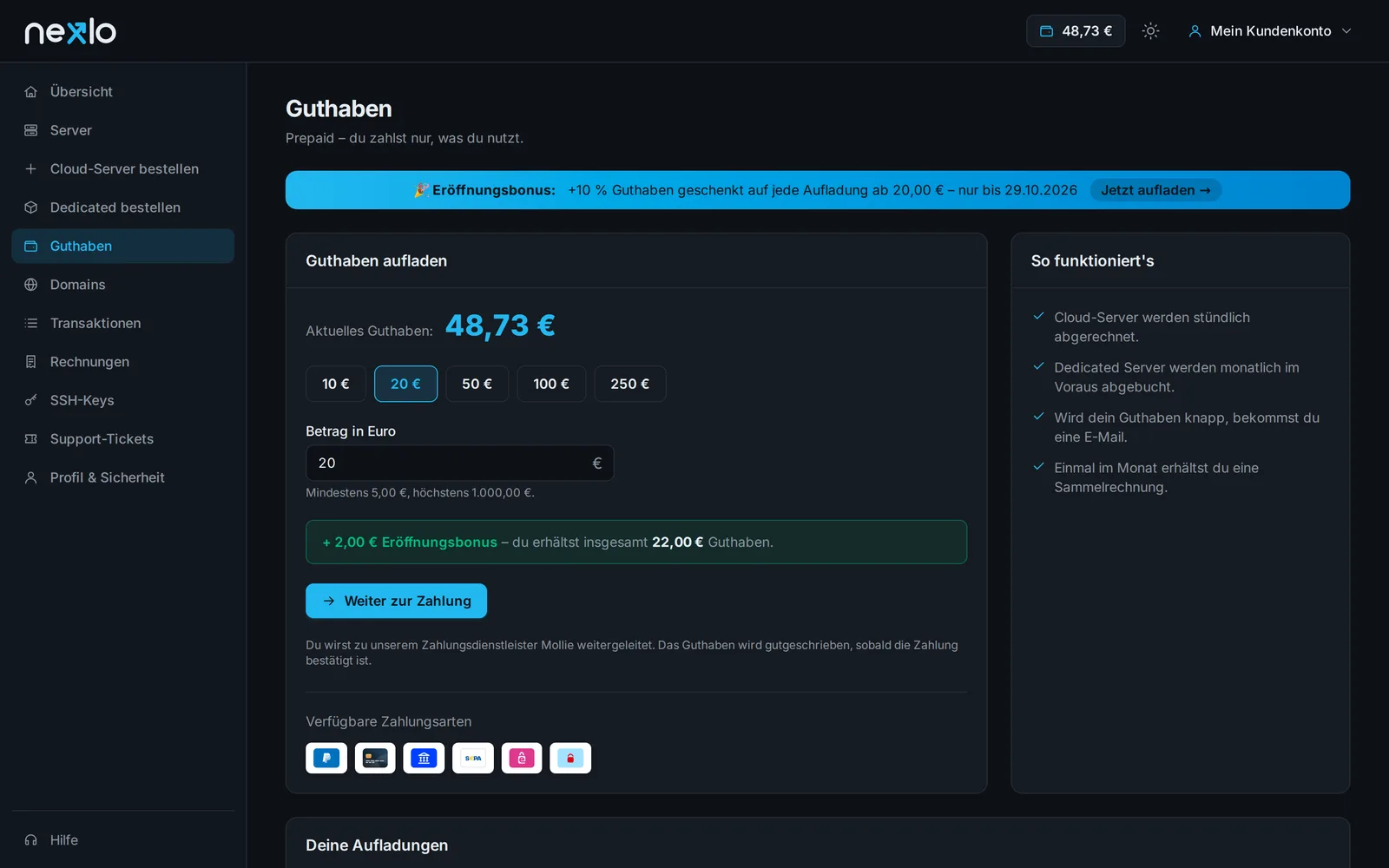Click the light-blue red-lock payment icon
This screenshot has width=1389, height=868.
click(x=570, y=758)
